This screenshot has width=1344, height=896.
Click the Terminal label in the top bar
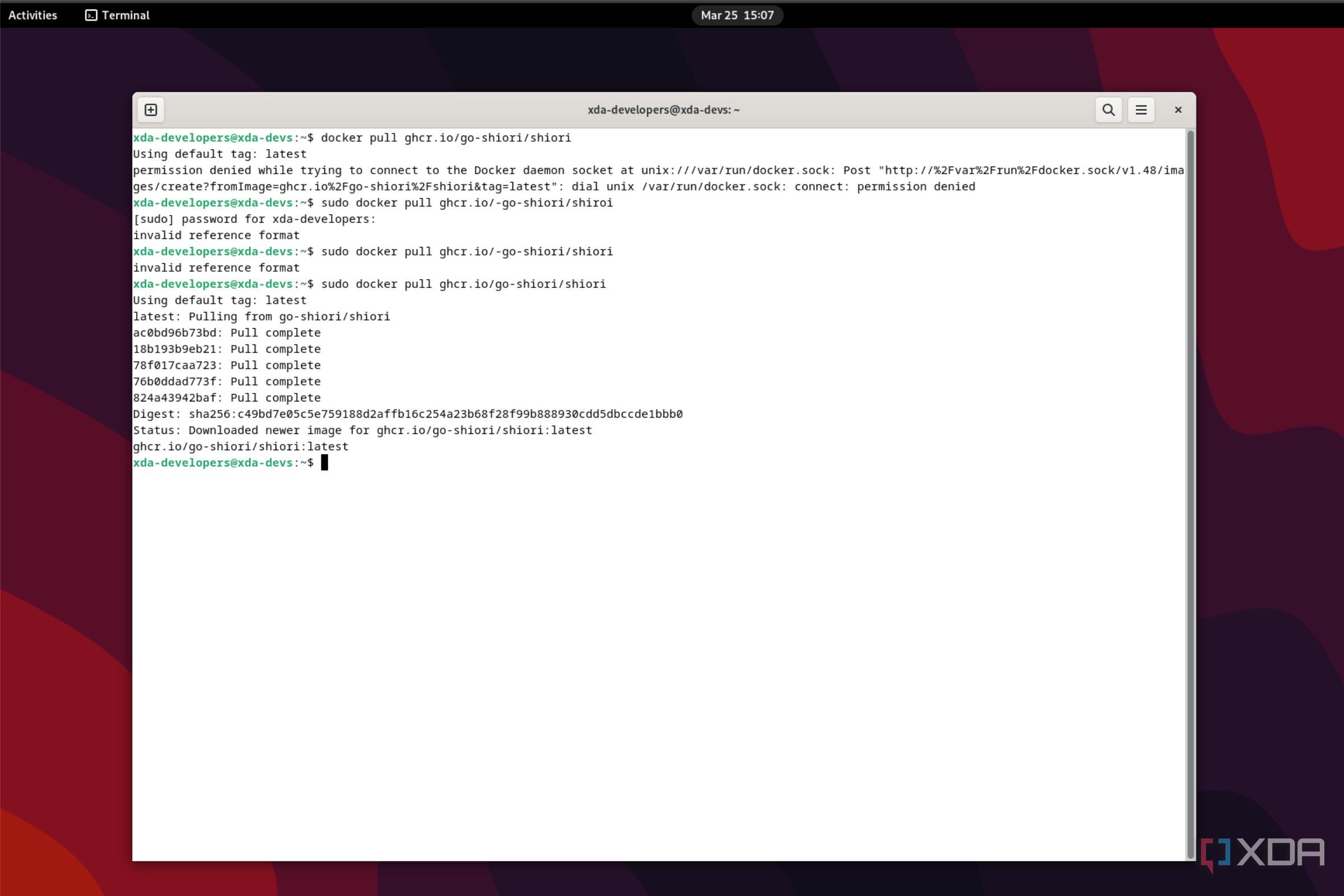point(125,16)
